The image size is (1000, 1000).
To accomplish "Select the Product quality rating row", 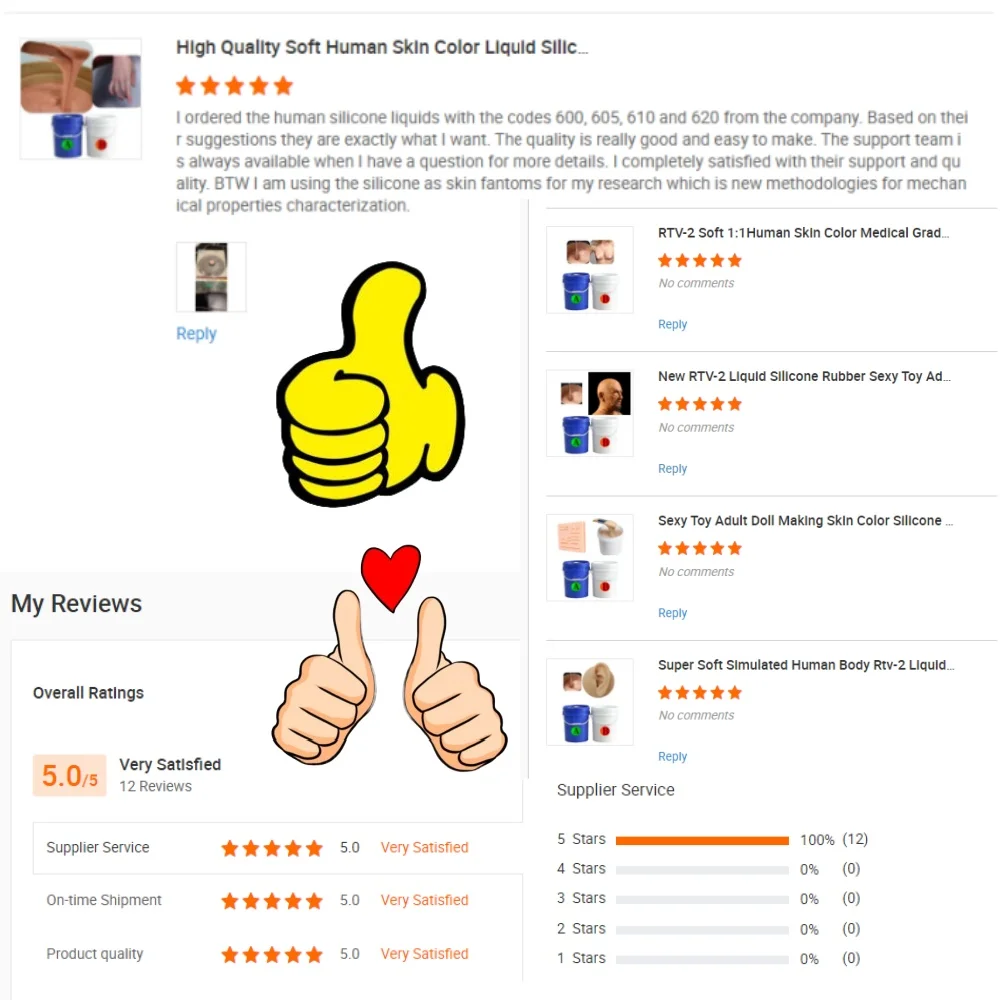I will (x=278, y=953).
